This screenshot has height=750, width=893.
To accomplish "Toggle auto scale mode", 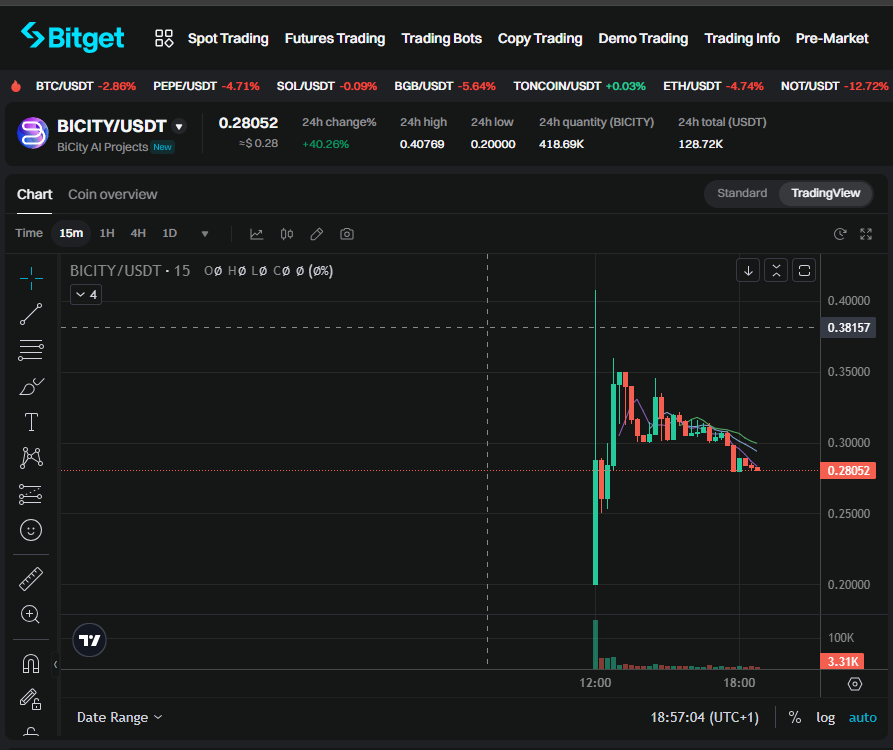I will [862, 718].
